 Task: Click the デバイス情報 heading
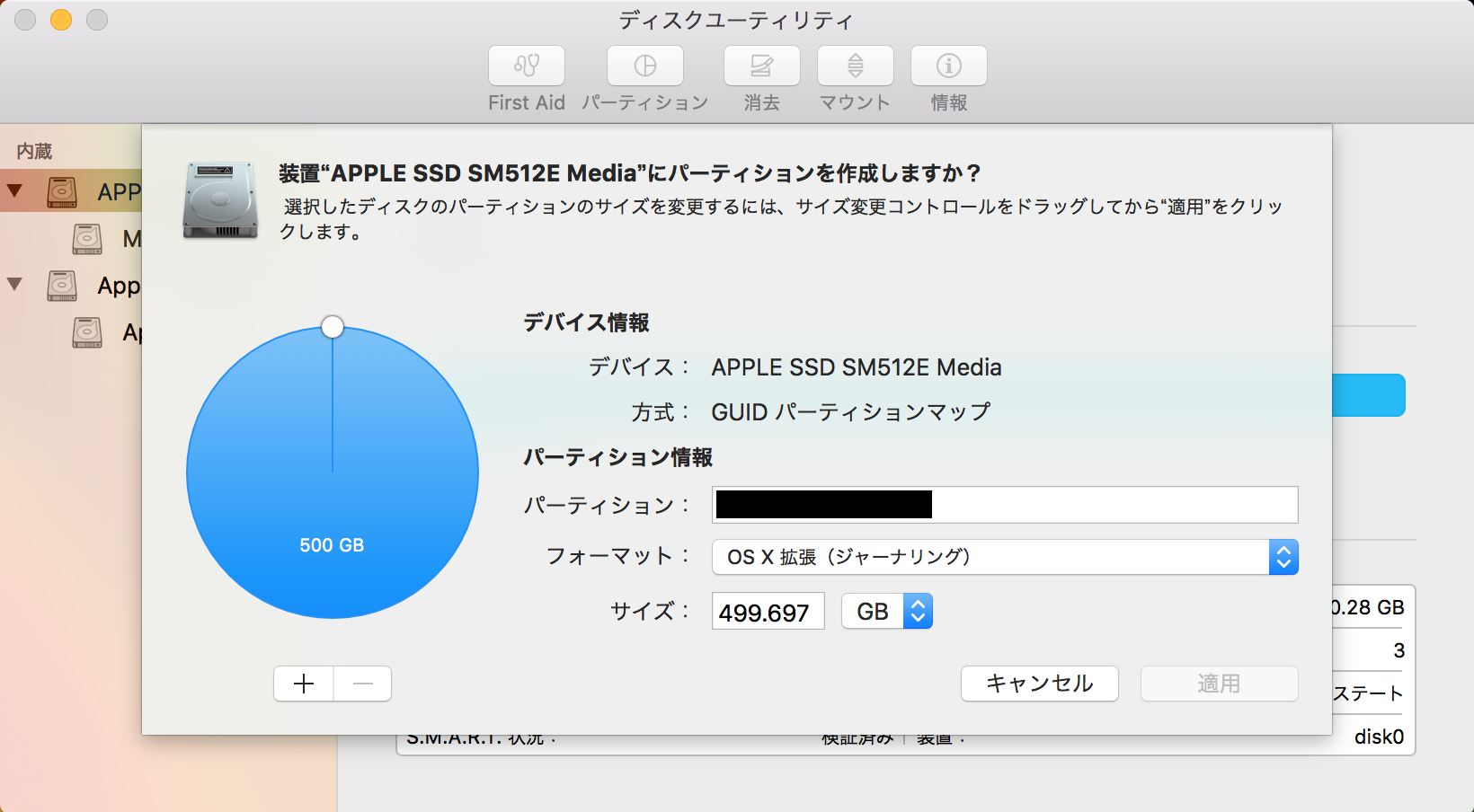587,322
